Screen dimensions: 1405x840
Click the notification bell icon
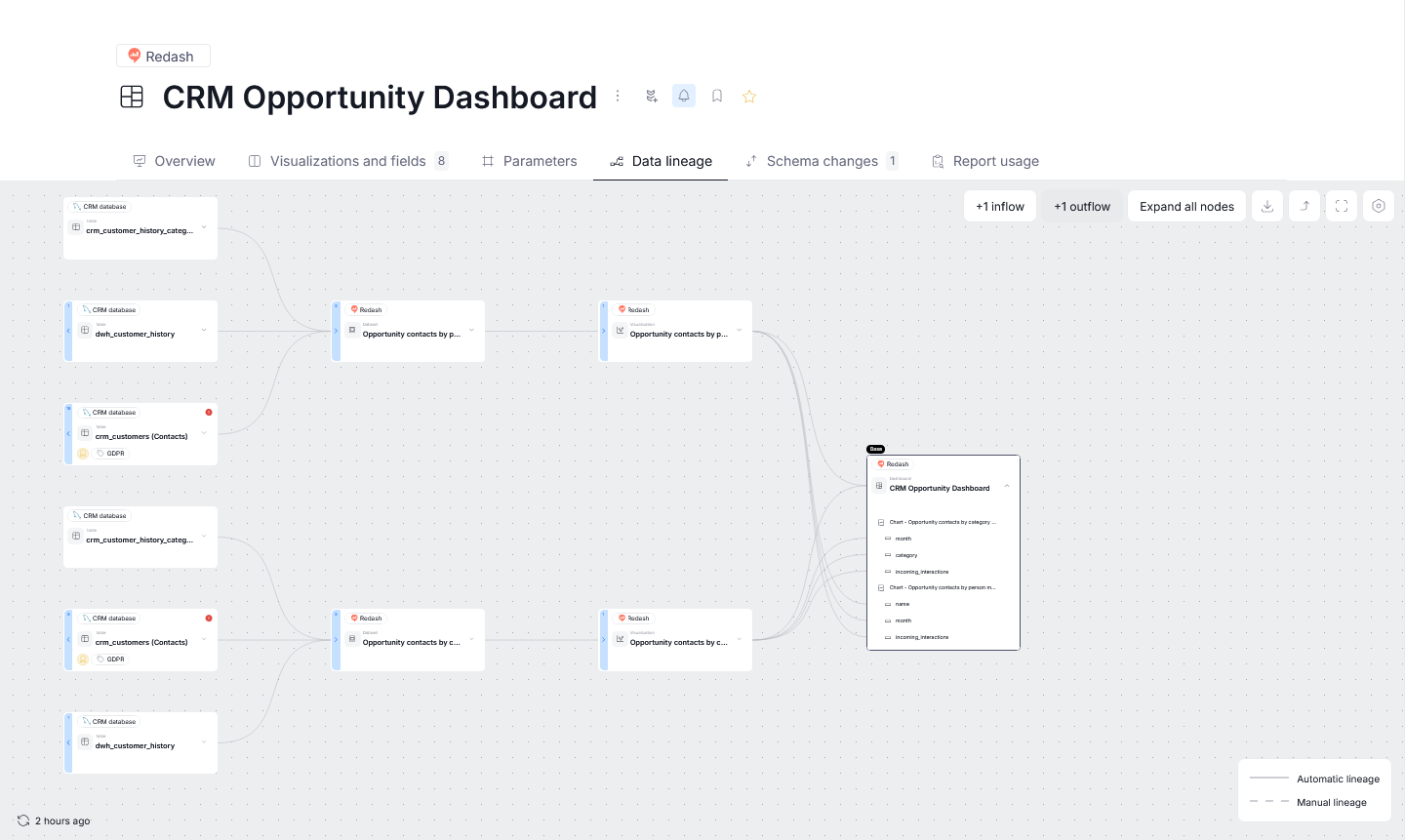tap(684, 96)
